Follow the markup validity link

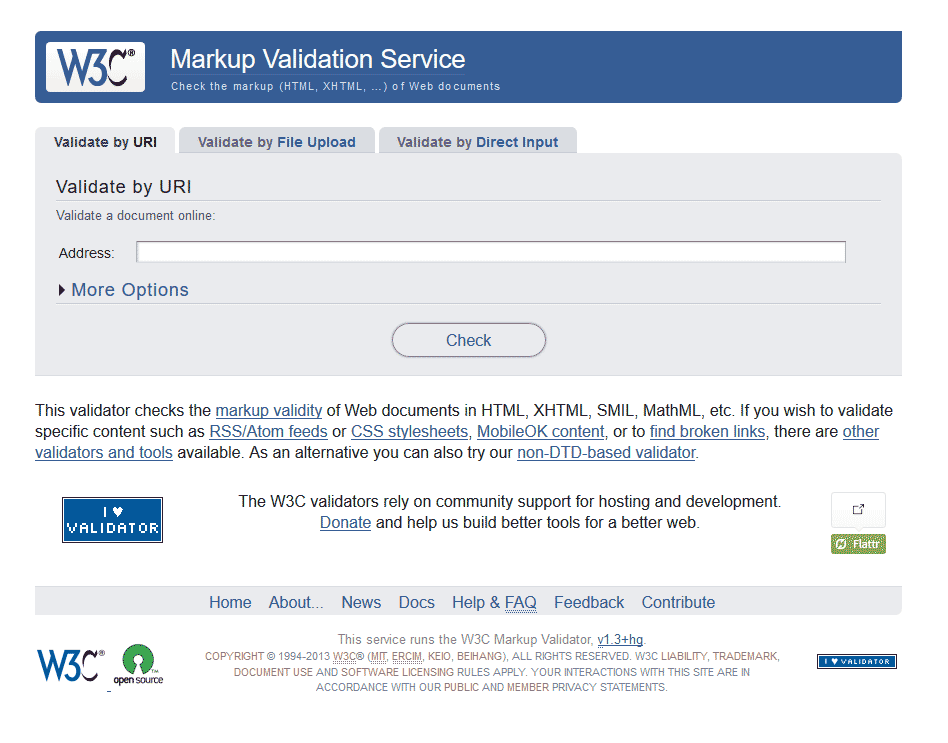pyautogui.click(x=268, y=410)
